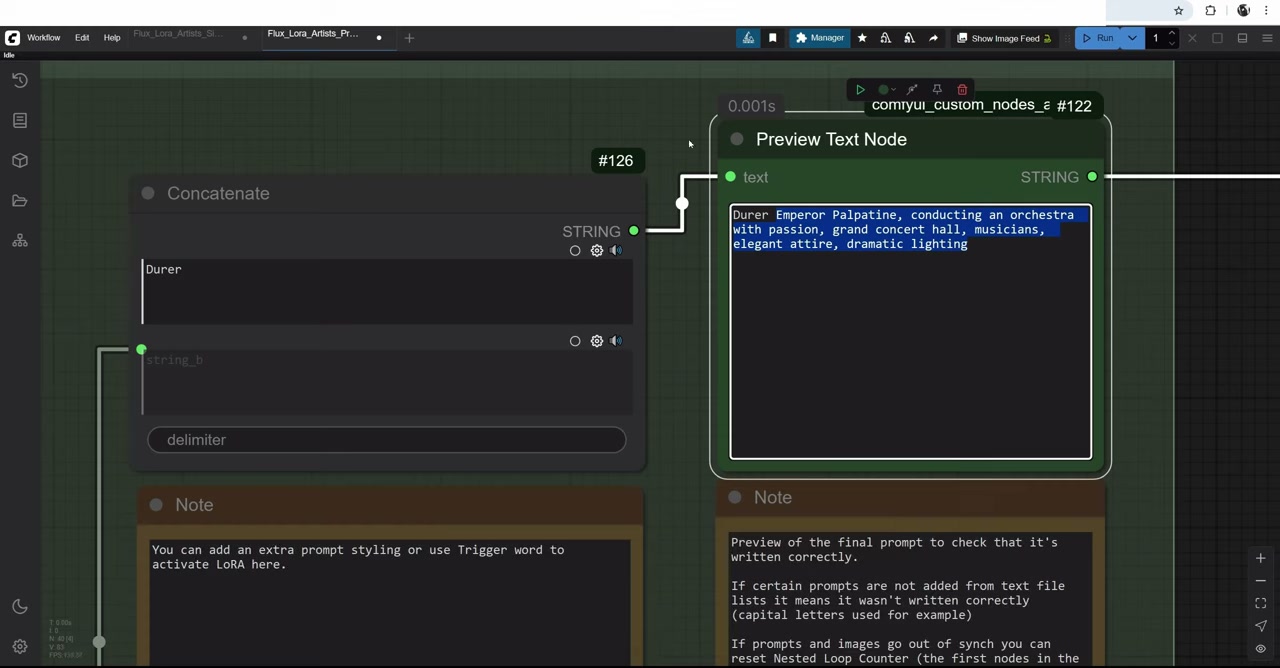Collapse the Preview Text Node
This screenshot has height=668, width=1280.
click(737, 139)
